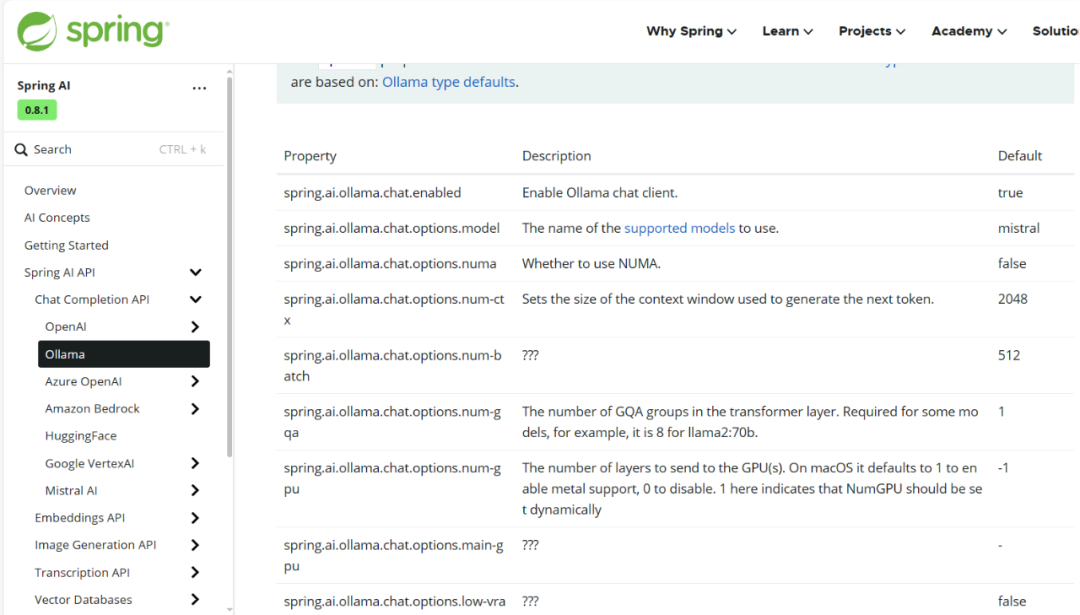Screen dimensions: 1080x615
Task: Click spring.ai.ollama.chat.options.model property cell
Action: 392,228
